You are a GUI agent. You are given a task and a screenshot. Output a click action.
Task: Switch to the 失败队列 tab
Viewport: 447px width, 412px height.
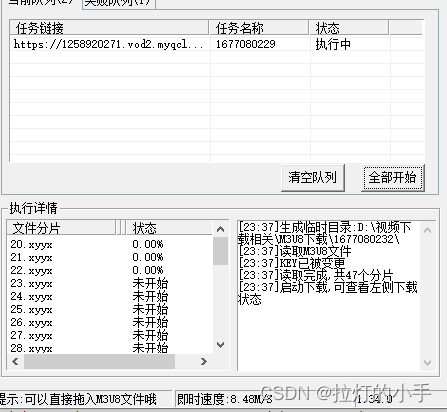pyautogui.click(x=119, y=3)
